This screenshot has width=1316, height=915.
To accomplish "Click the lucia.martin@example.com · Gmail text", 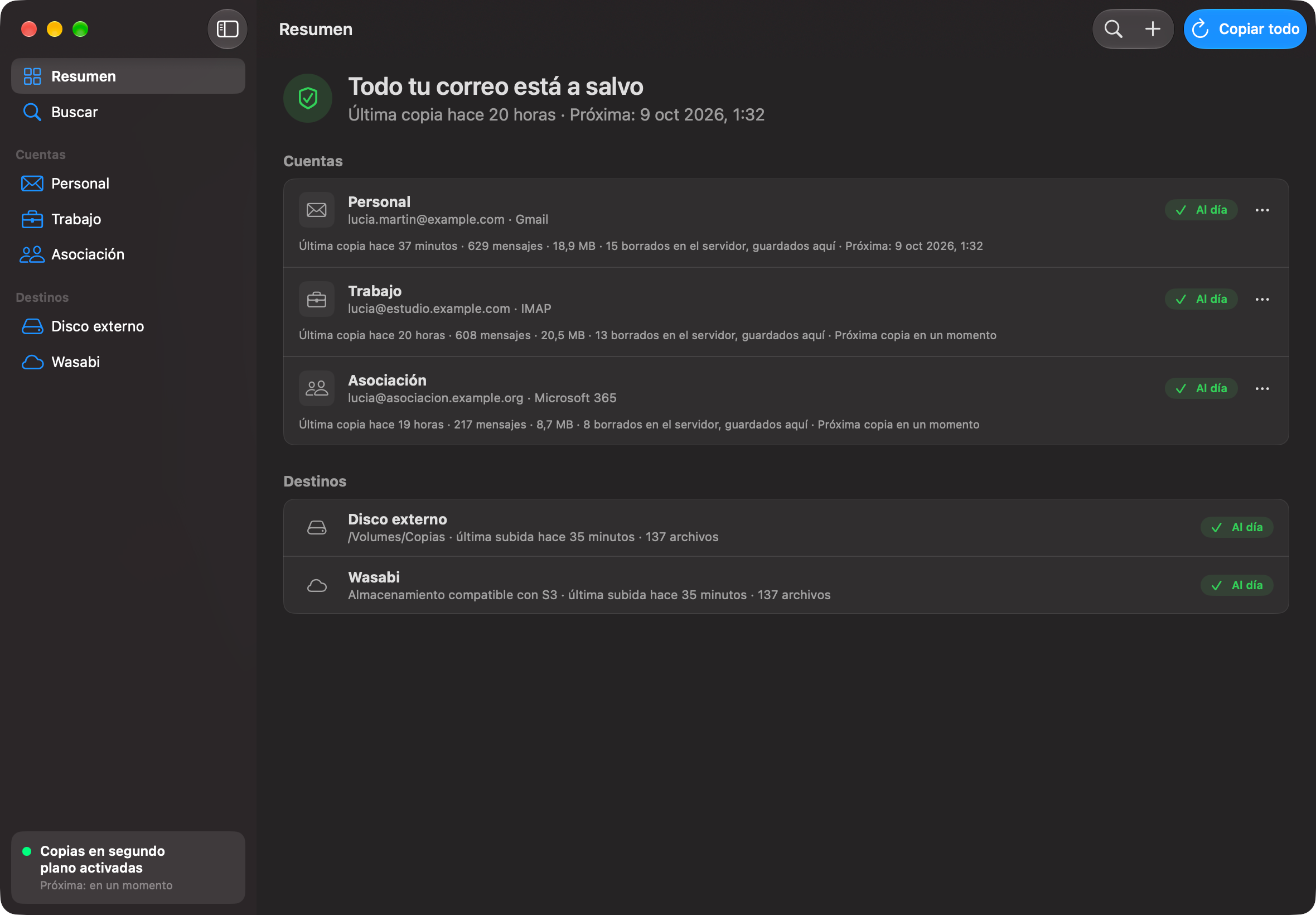I will click(448, 220).
